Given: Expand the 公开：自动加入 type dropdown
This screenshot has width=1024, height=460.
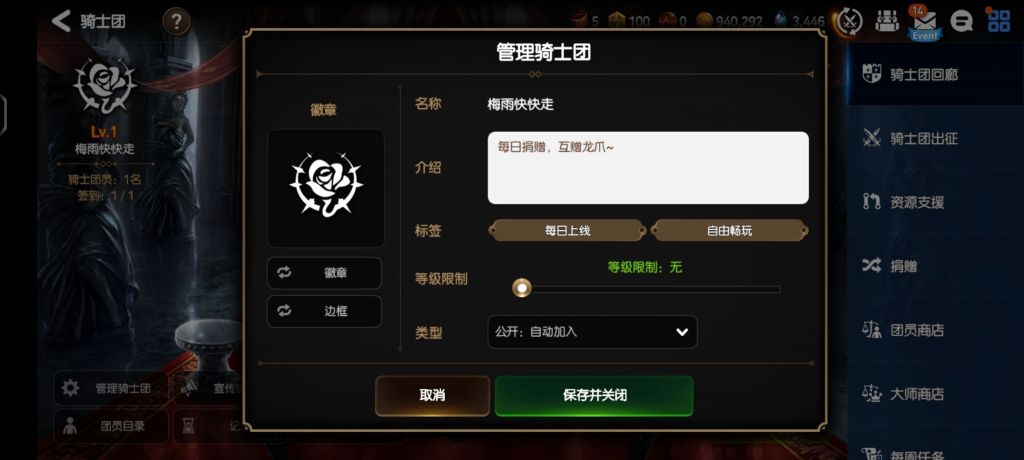Looking at the screenshot, I should pos(592,332).
